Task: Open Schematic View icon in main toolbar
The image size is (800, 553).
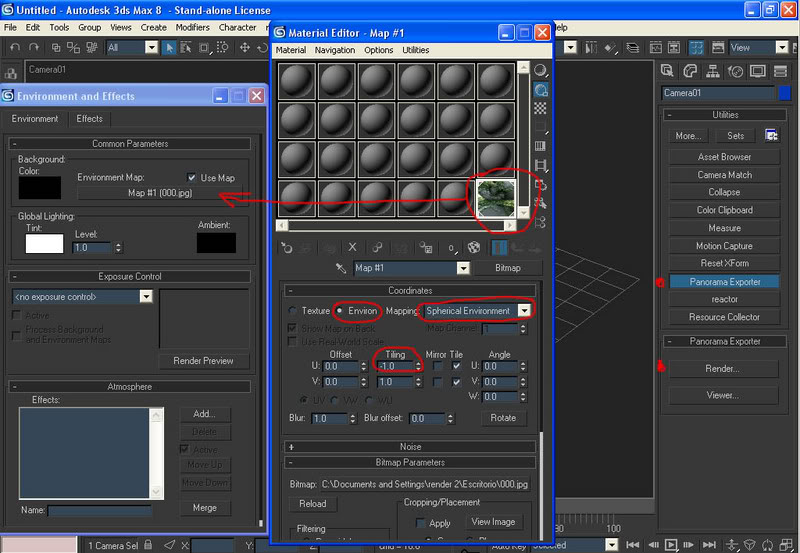Action: tap(674, 47)
